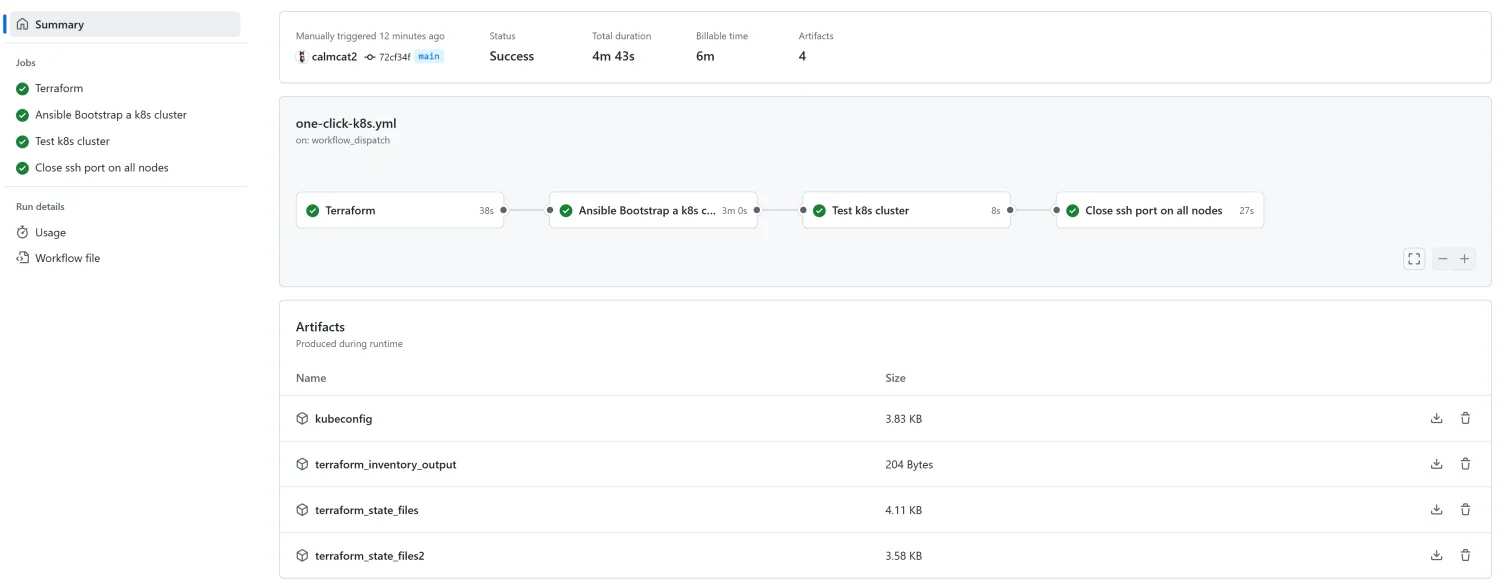The image size is (1500, 583).
Task: Open the Workflow file link
Action: point(67,258)
